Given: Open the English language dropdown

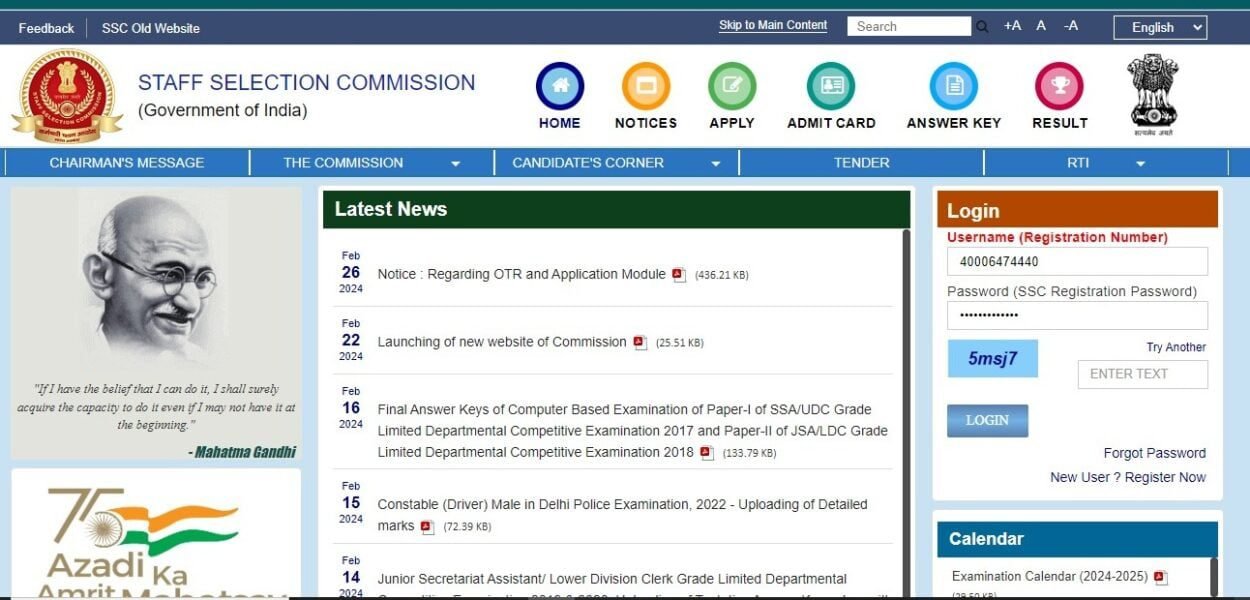Looking at the screenshot, I should [x=1160, y=27].
